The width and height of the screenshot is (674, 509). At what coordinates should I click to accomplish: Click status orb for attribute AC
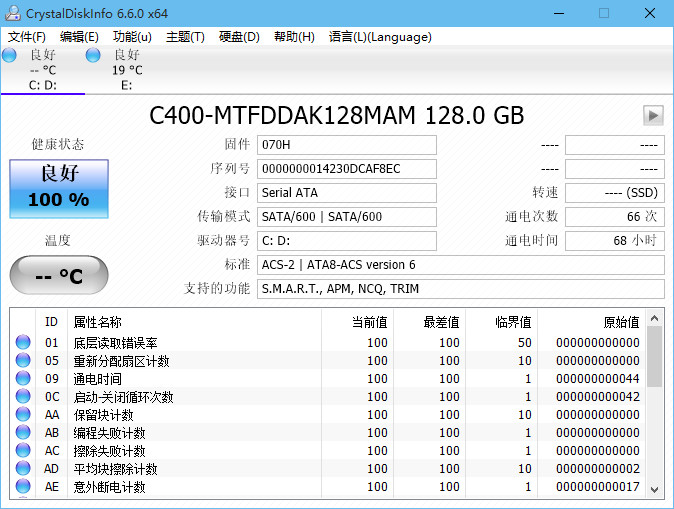23,451
